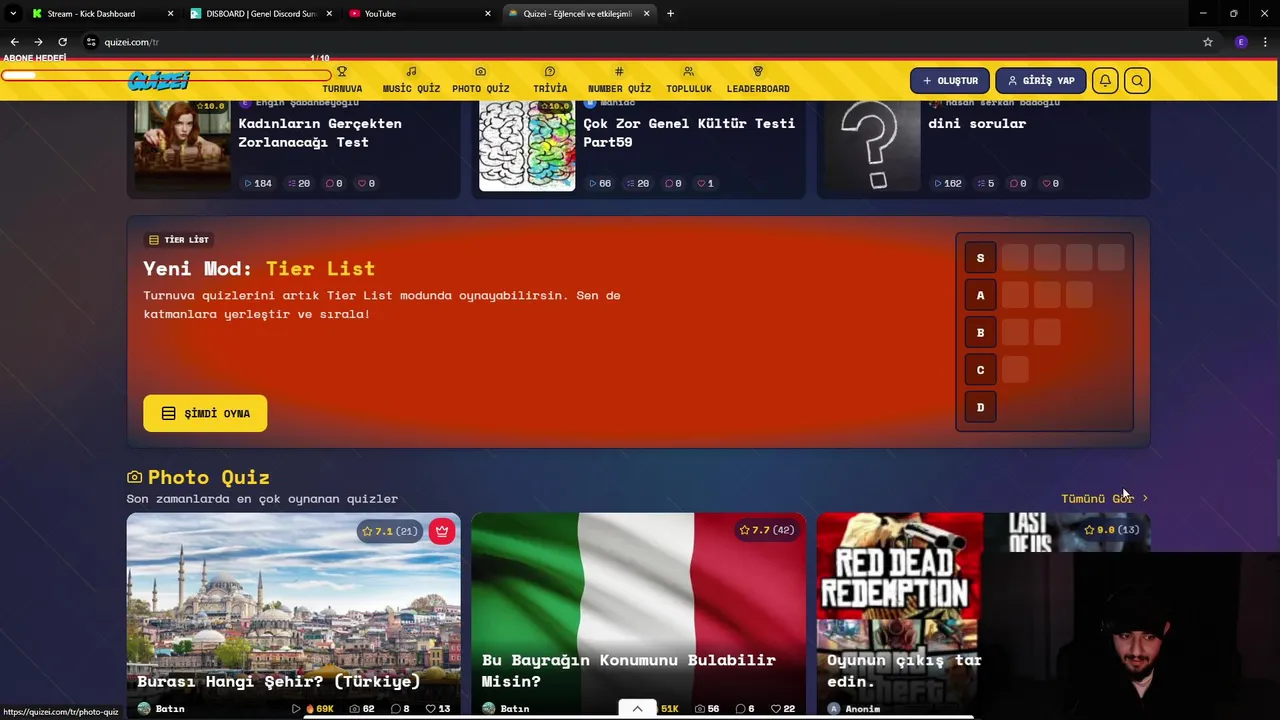1280x720 pixels.
Task: Open the brain image quiz thumbnail
Action: tap(527, 146)
